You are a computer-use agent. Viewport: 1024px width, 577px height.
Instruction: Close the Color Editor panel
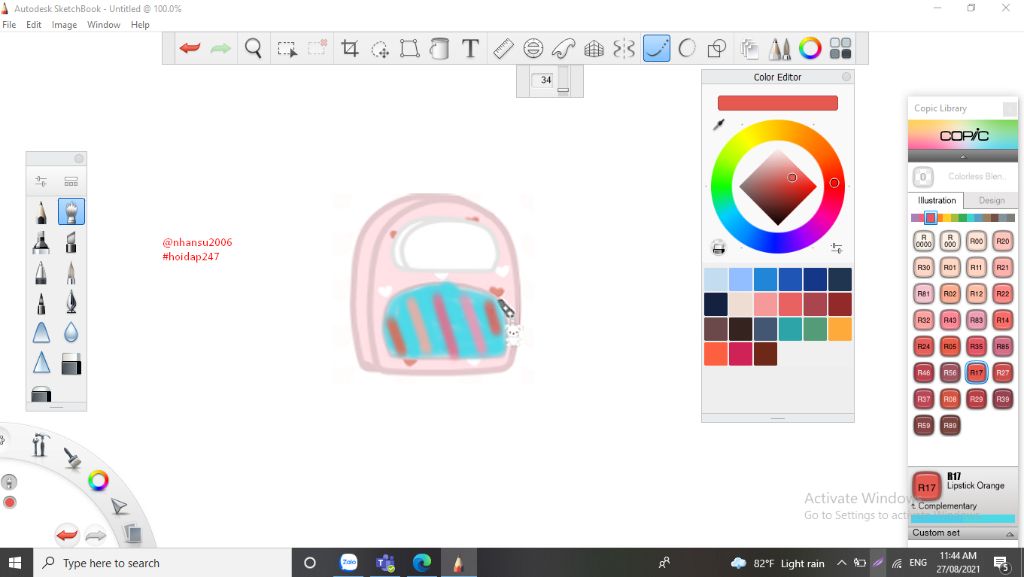pos(846,77)
